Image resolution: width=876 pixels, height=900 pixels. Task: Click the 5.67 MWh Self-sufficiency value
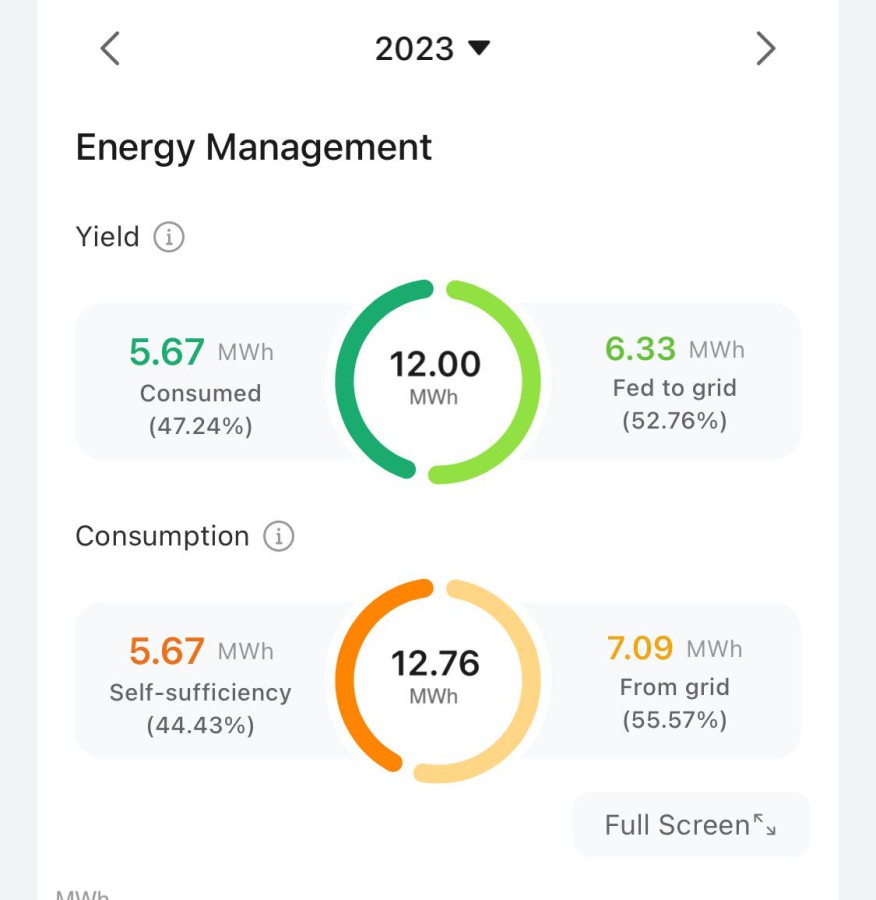point(201,651)
